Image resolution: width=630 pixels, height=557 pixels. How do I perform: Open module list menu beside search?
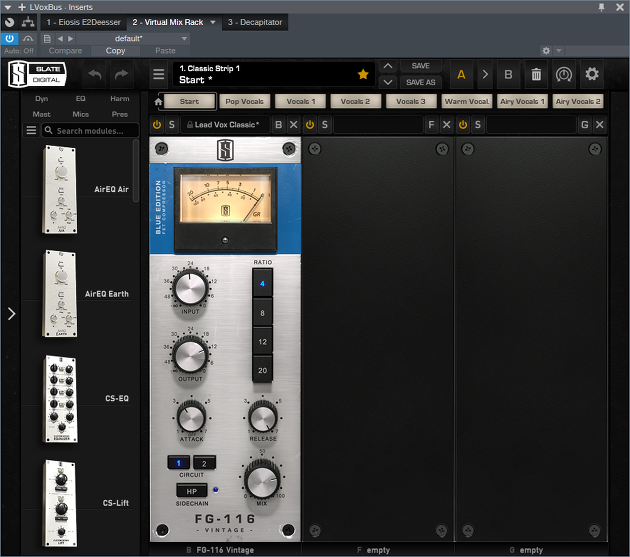[31, 130]
